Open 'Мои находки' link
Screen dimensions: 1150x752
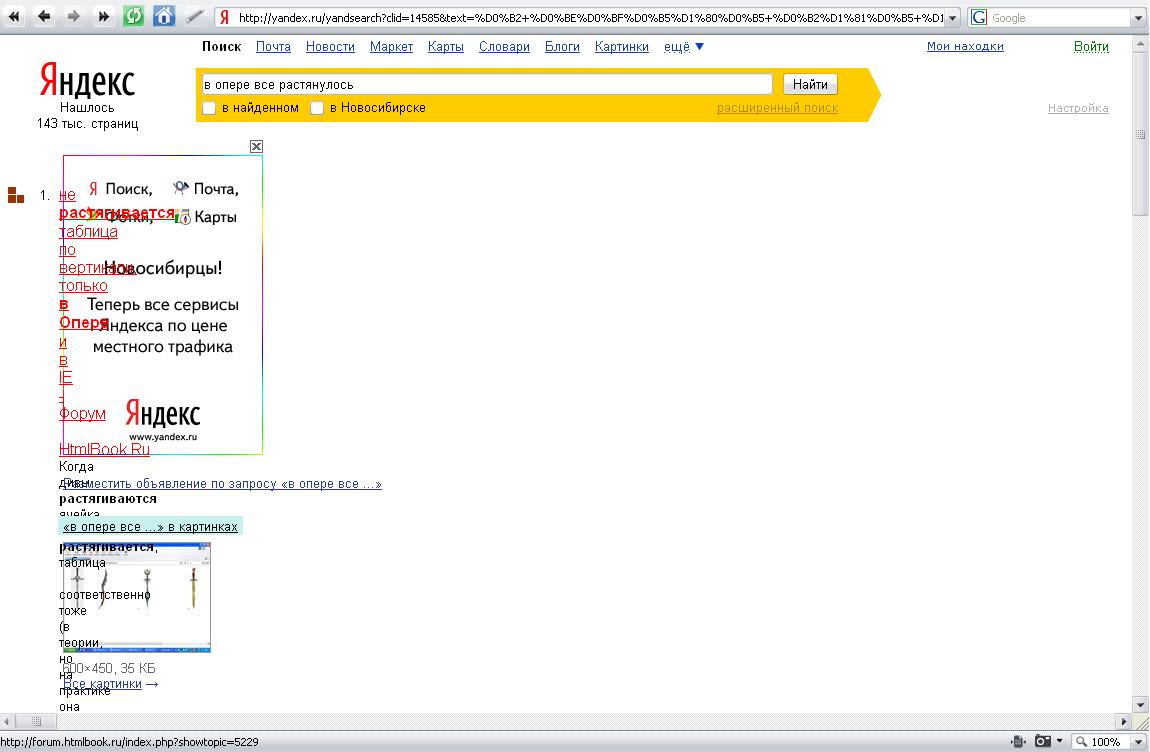tap(964, 46)
